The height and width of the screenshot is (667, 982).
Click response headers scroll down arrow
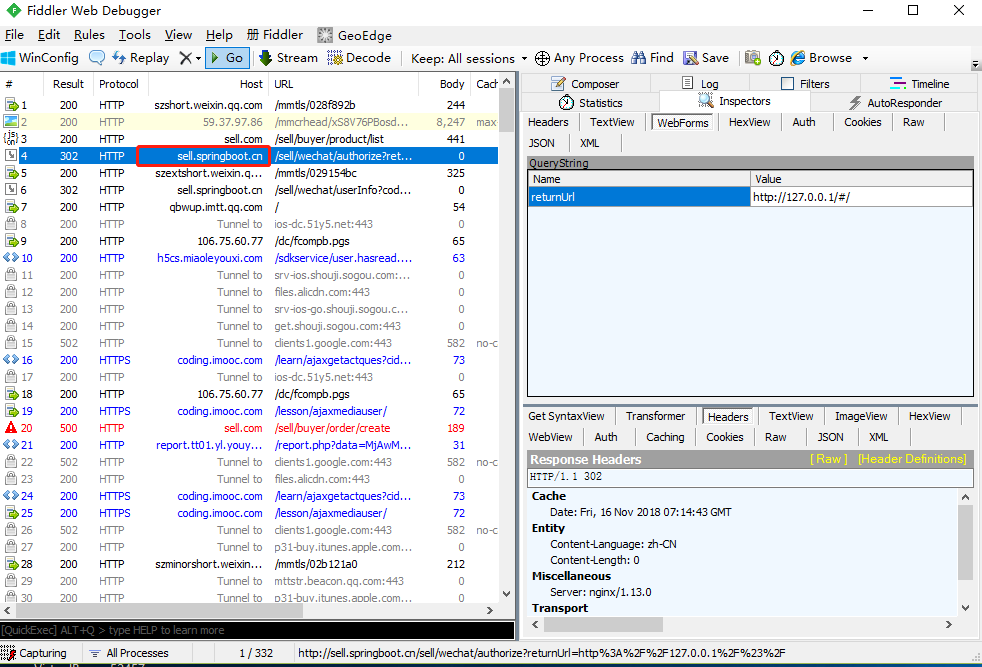point(965,608)
